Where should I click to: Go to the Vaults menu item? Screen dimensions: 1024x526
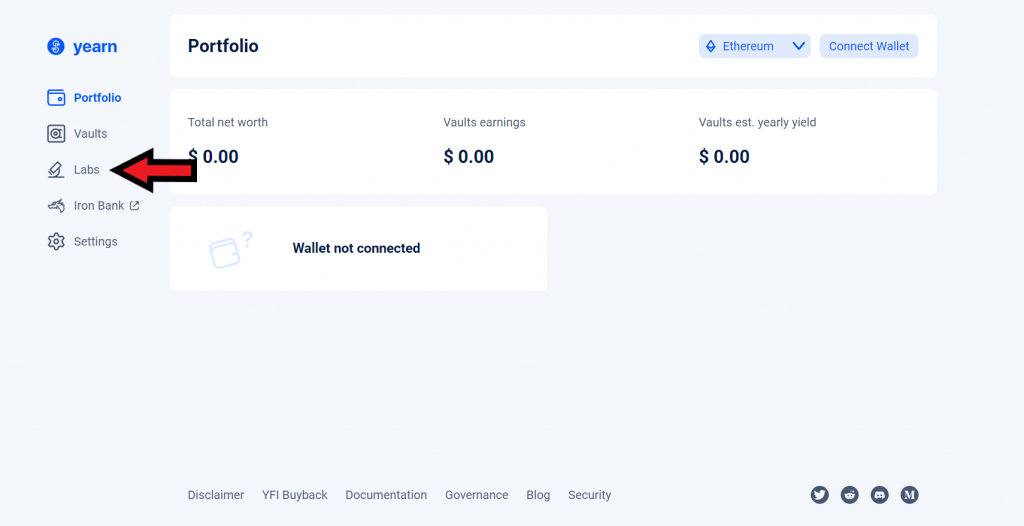[90, 134]
